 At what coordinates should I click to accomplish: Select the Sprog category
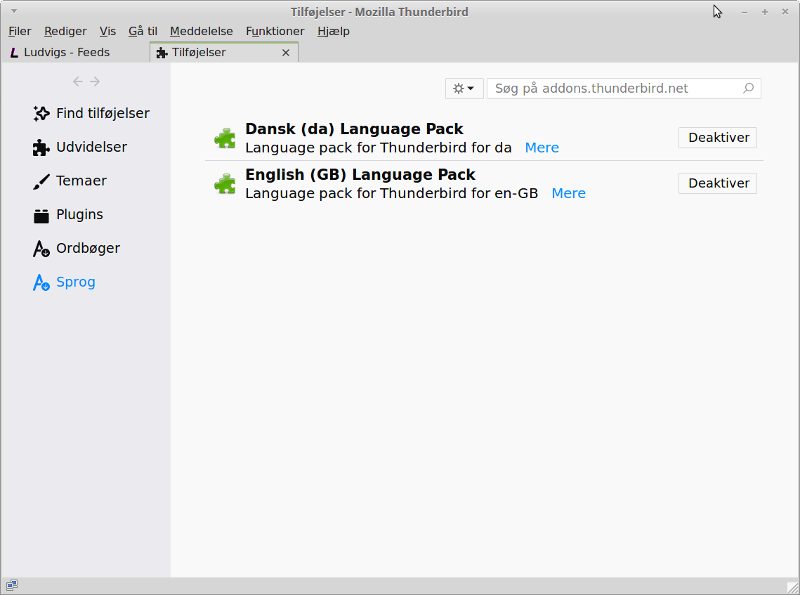64,282
